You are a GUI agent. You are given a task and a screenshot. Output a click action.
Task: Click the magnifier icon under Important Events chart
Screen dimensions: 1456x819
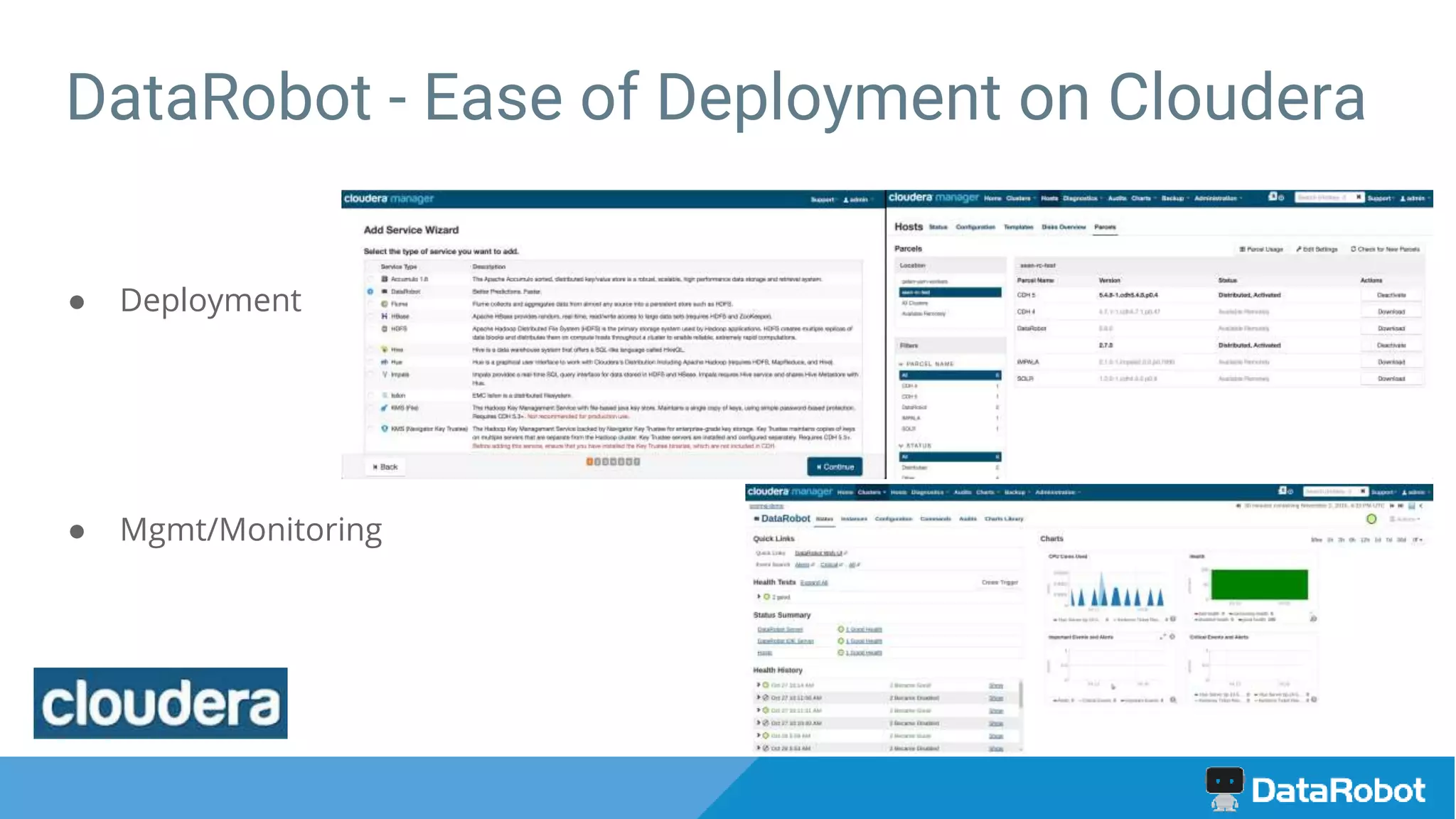(x=1173, y=700)
